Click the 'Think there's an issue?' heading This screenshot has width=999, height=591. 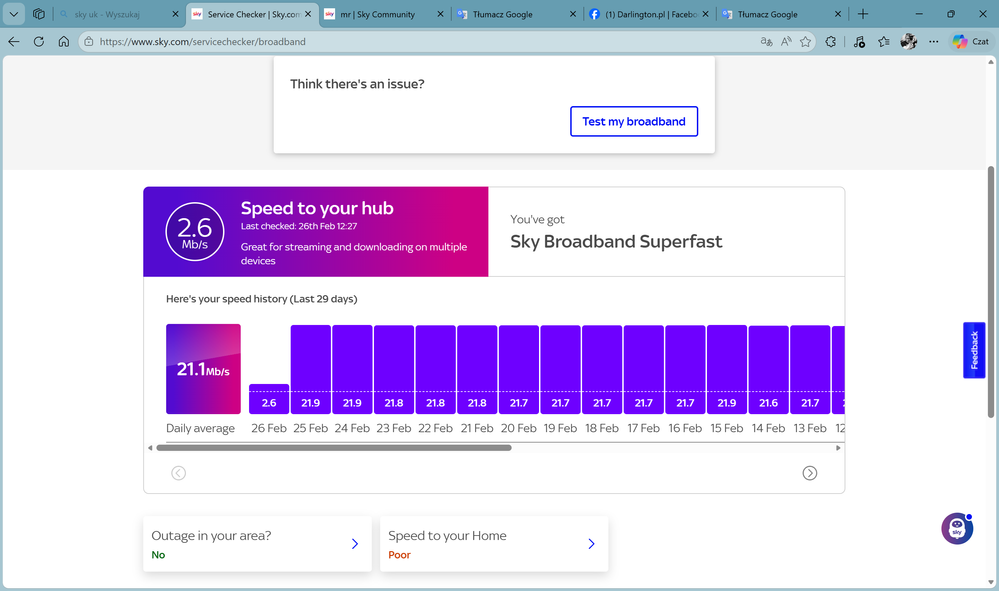point(357,84)
